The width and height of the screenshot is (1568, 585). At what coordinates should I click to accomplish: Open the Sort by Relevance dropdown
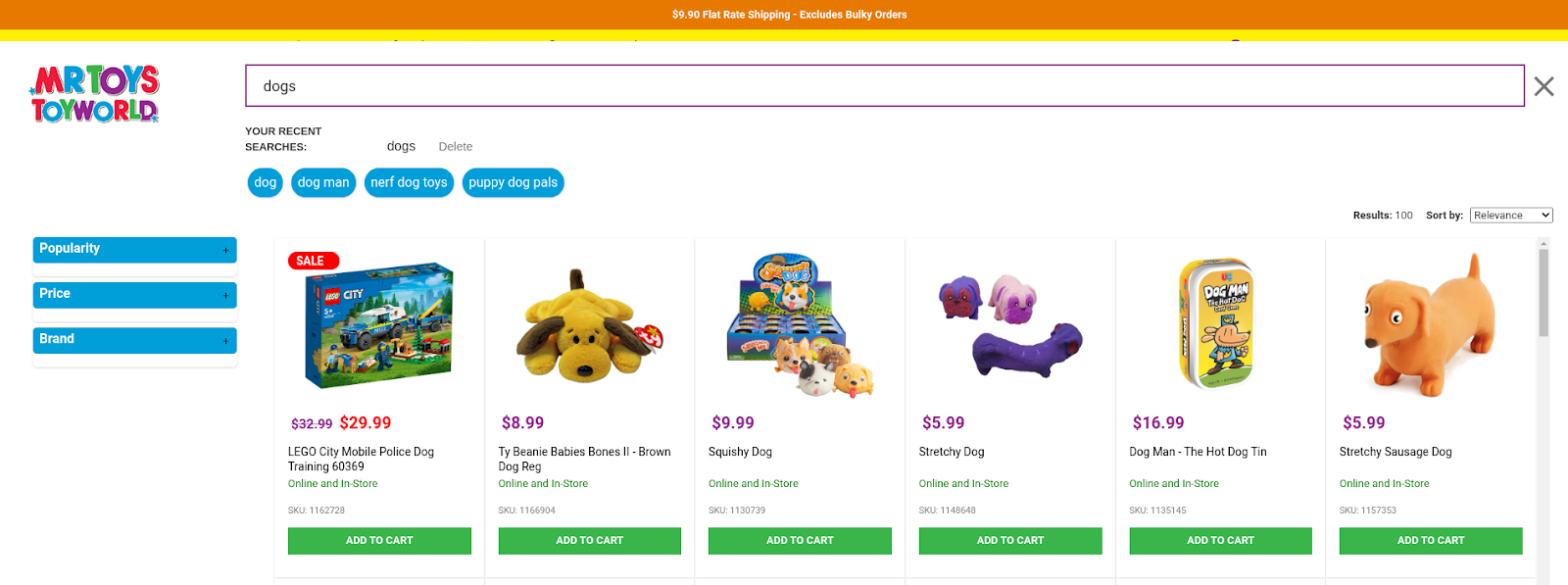1511,216
